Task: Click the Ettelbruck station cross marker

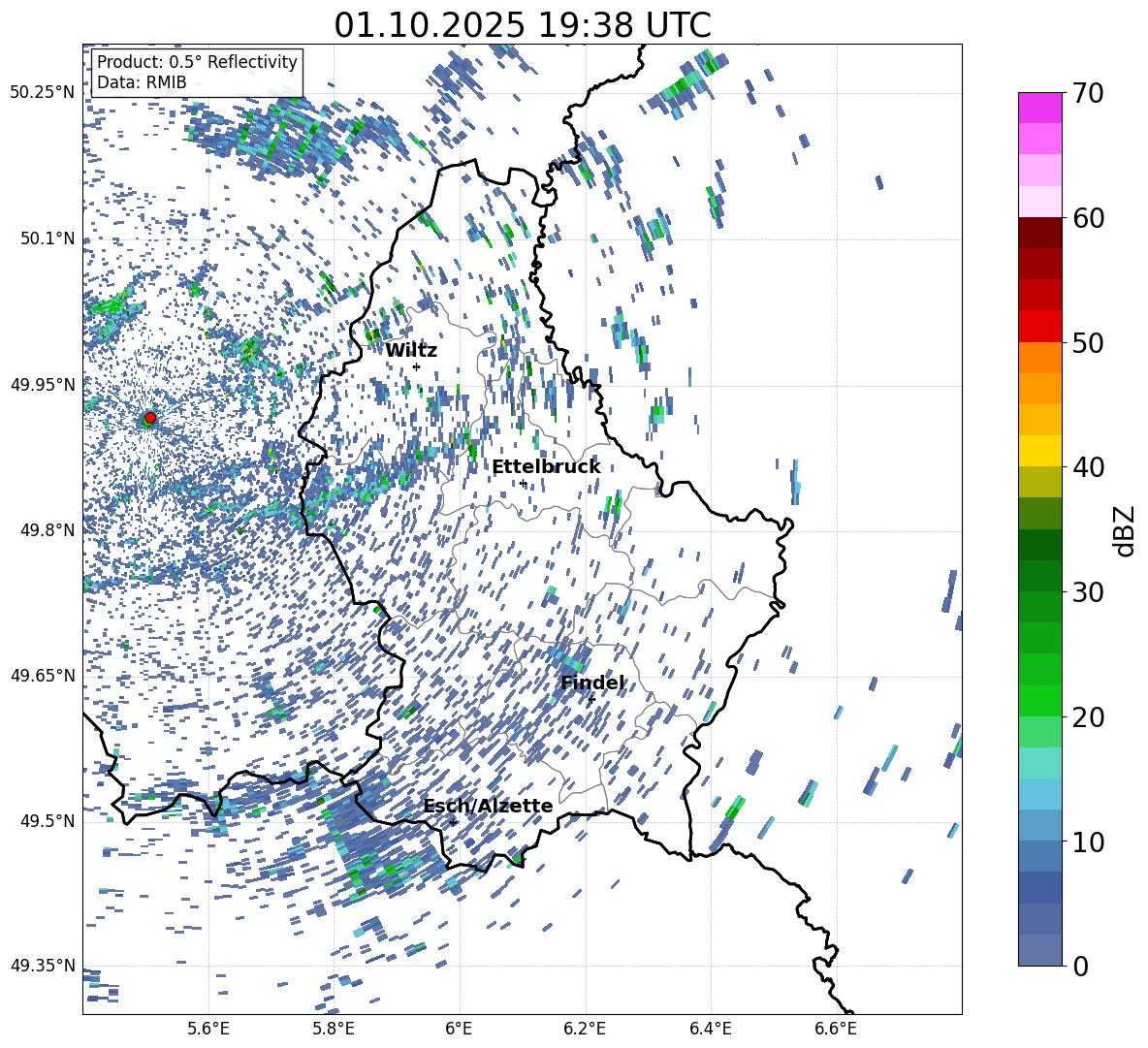Action: [523, 483]
